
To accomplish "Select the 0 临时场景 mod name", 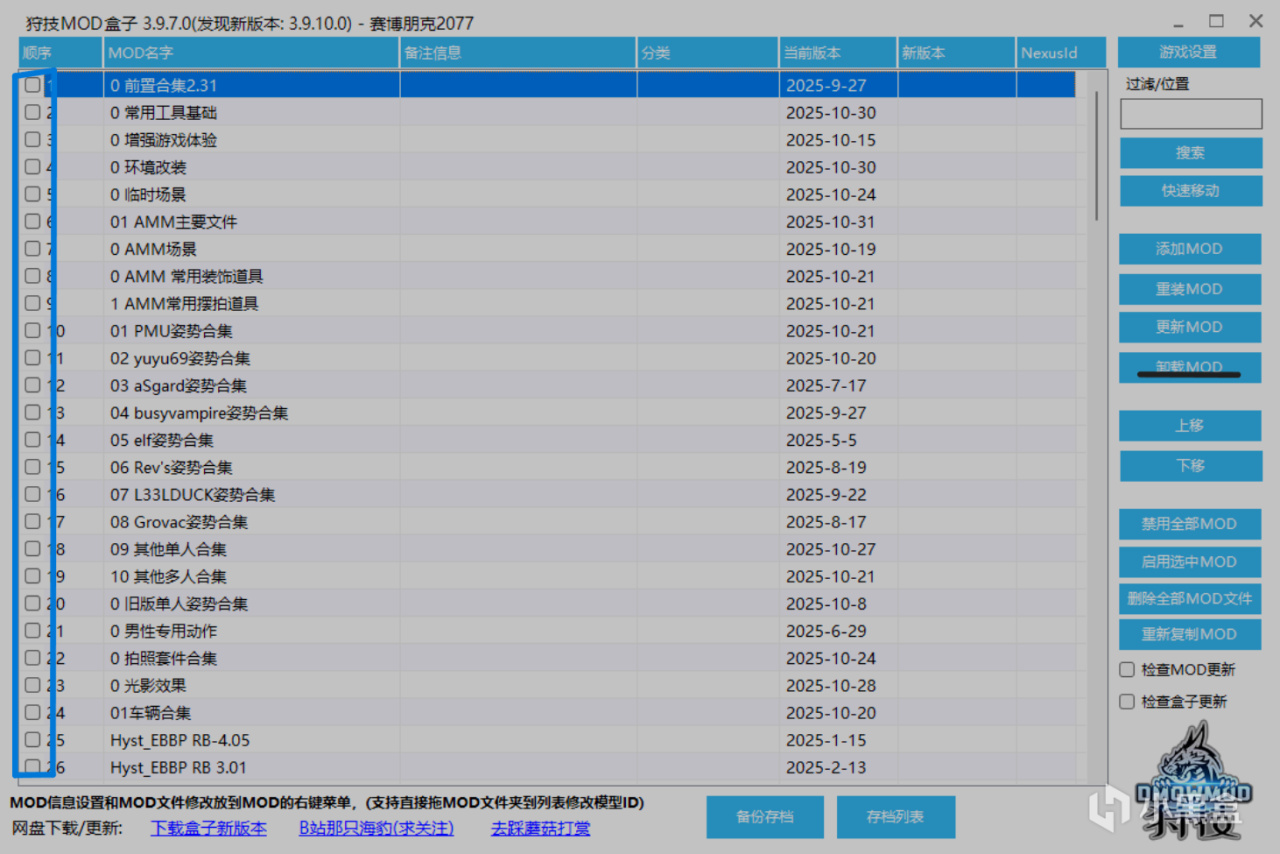I will [x=148, y=194].
